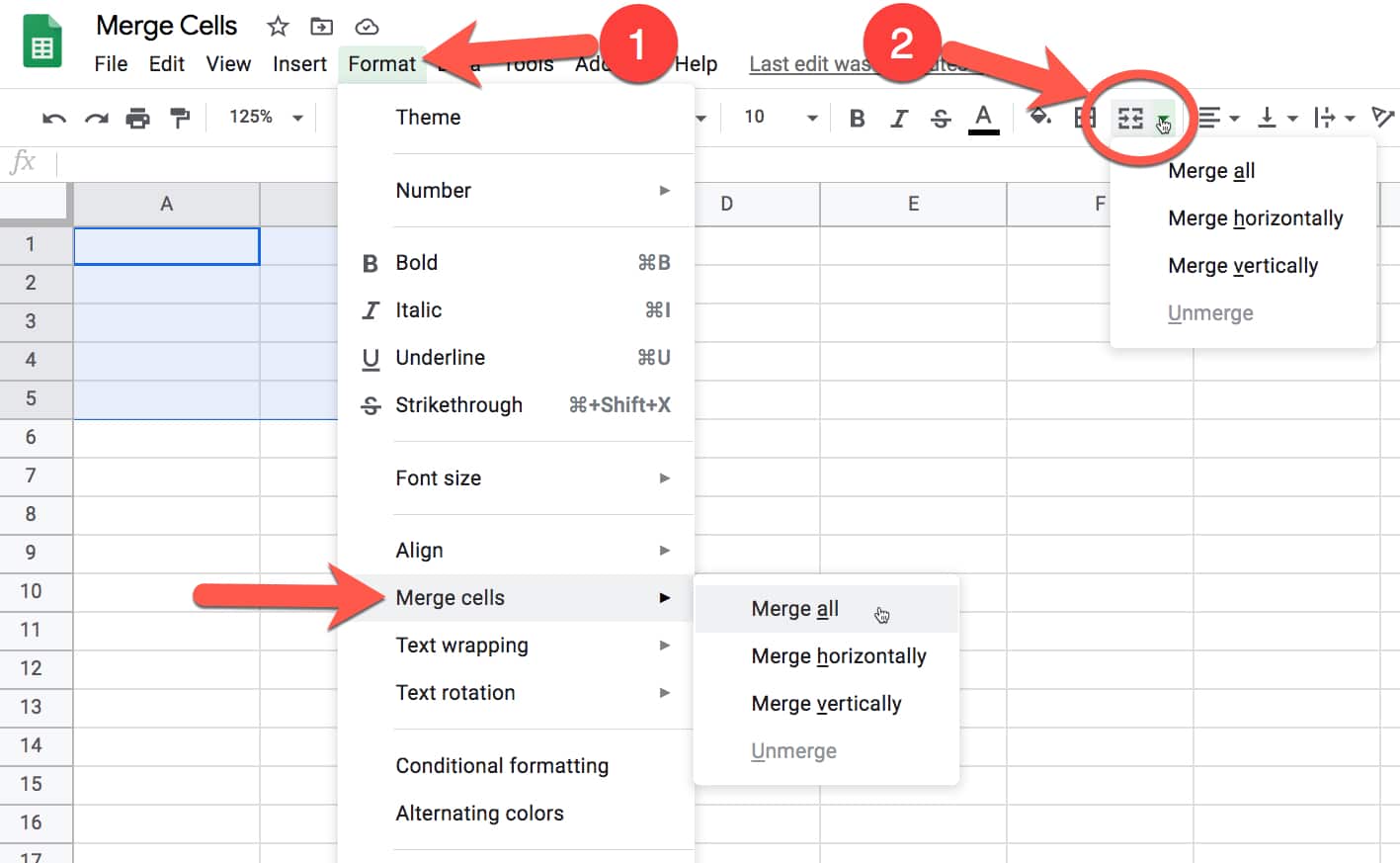Image resolution: width=1400 pixels, height=863 pixels.
Task: Choose Merge horizontally in Format submenu
Action: [826, 656]
